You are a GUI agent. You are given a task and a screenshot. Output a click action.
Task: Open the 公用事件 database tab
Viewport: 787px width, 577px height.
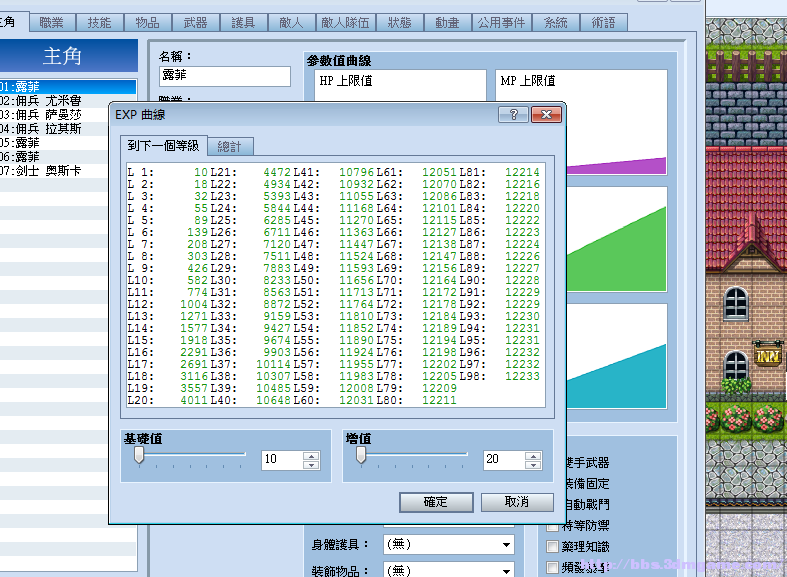pos(501,23)
